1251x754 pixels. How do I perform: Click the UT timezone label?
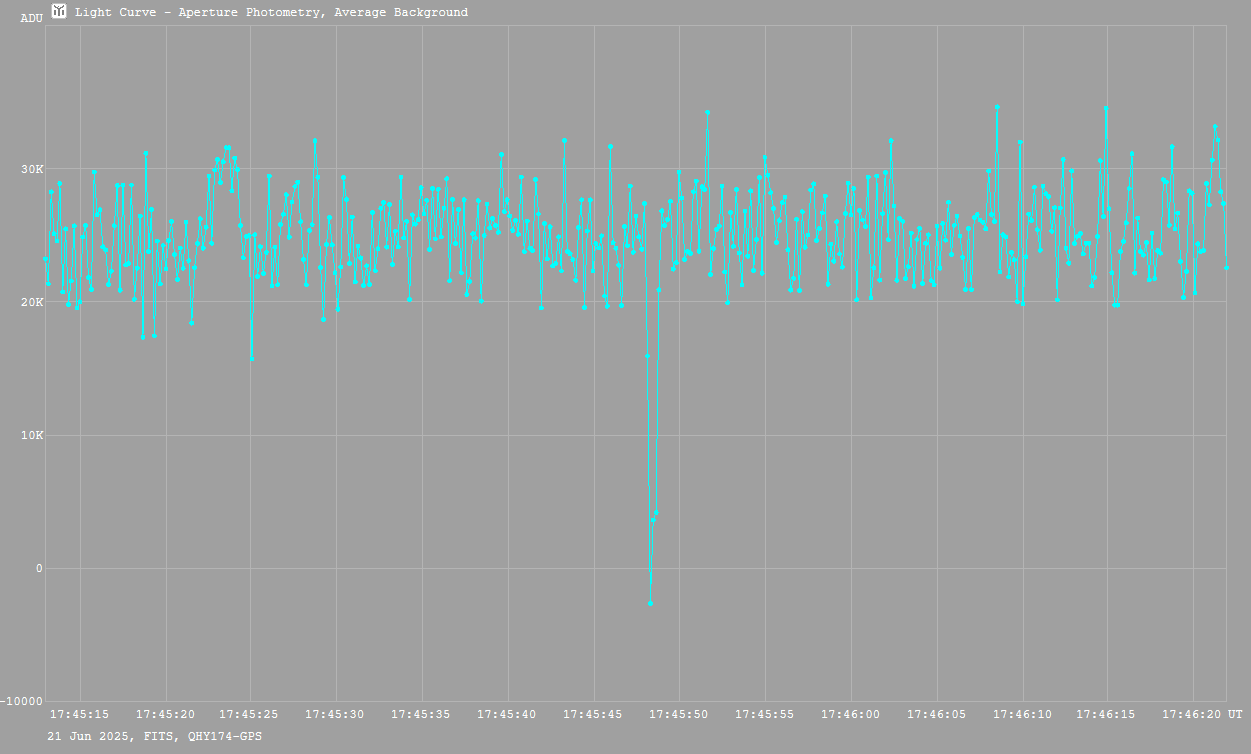point(1235,714)
